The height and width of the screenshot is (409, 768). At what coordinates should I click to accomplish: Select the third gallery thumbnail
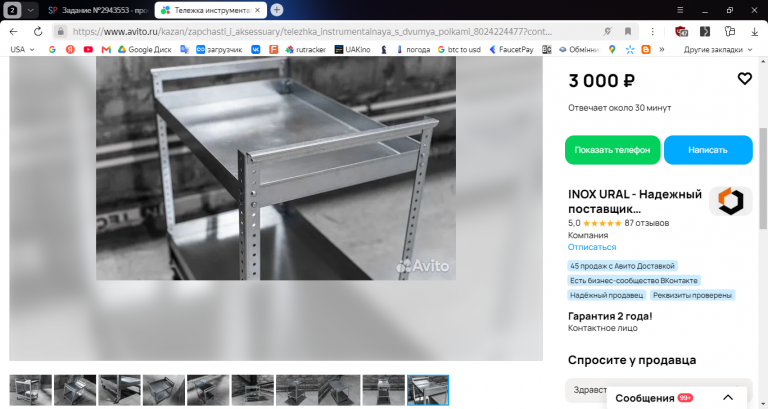[x=120, y=390]
